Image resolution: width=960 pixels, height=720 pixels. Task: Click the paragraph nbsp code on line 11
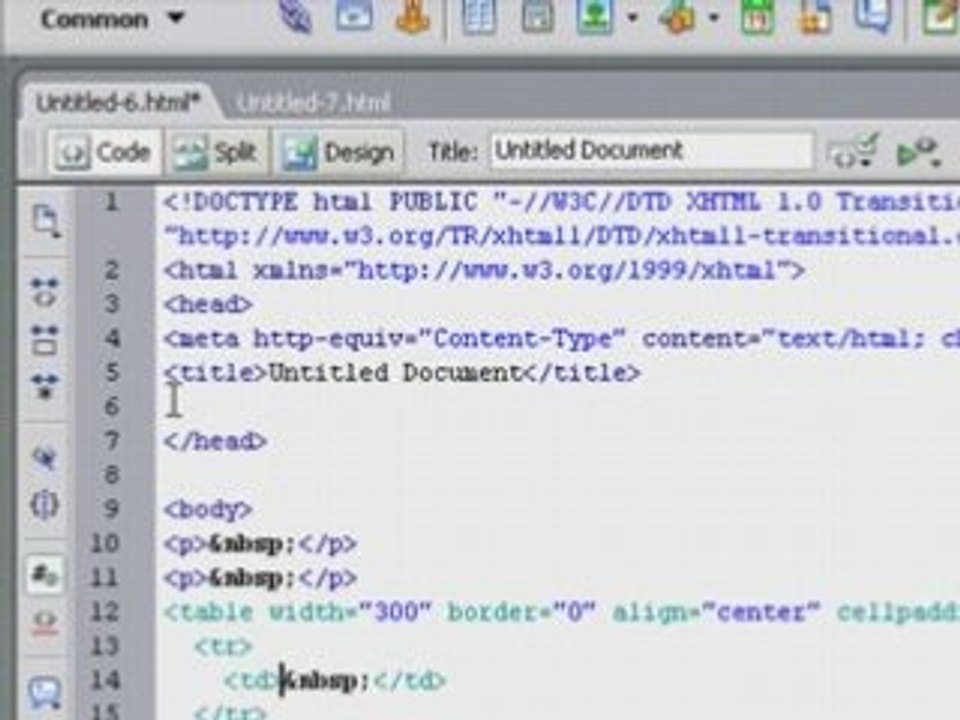pyautogui.click(x=260, y=578)
